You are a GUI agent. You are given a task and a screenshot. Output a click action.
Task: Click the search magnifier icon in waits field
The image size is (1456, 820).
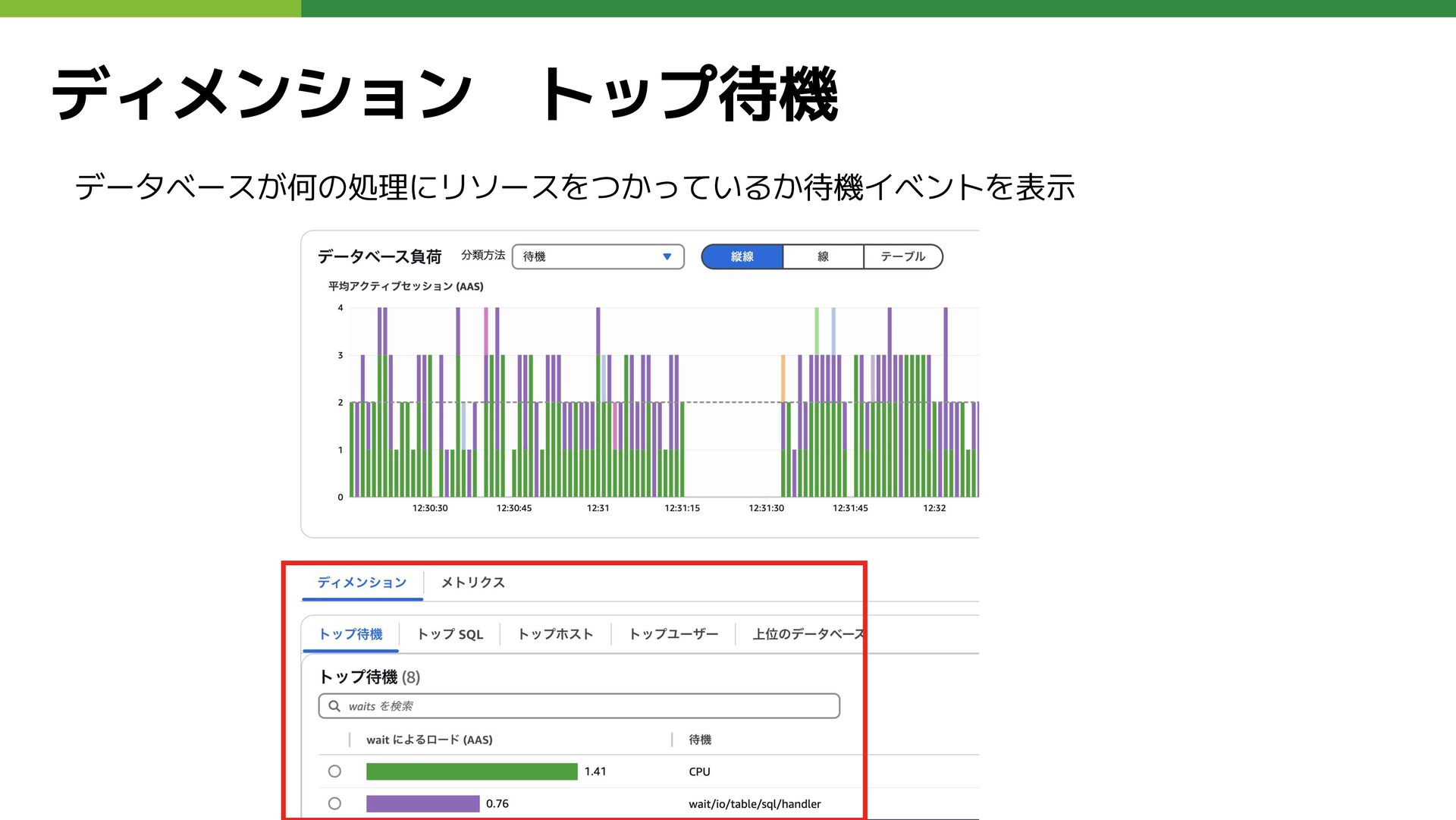[334, 706]
